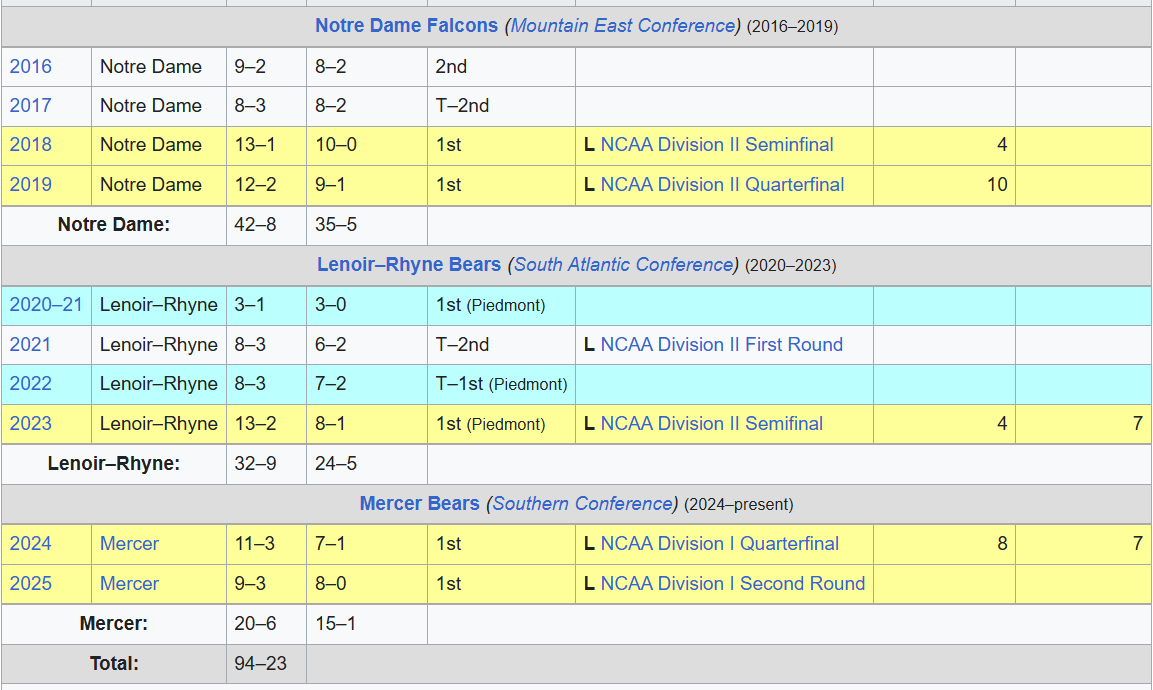
Task: Open the Lenoir–Rhyne Bears link
Action: (x=409, y=265)
